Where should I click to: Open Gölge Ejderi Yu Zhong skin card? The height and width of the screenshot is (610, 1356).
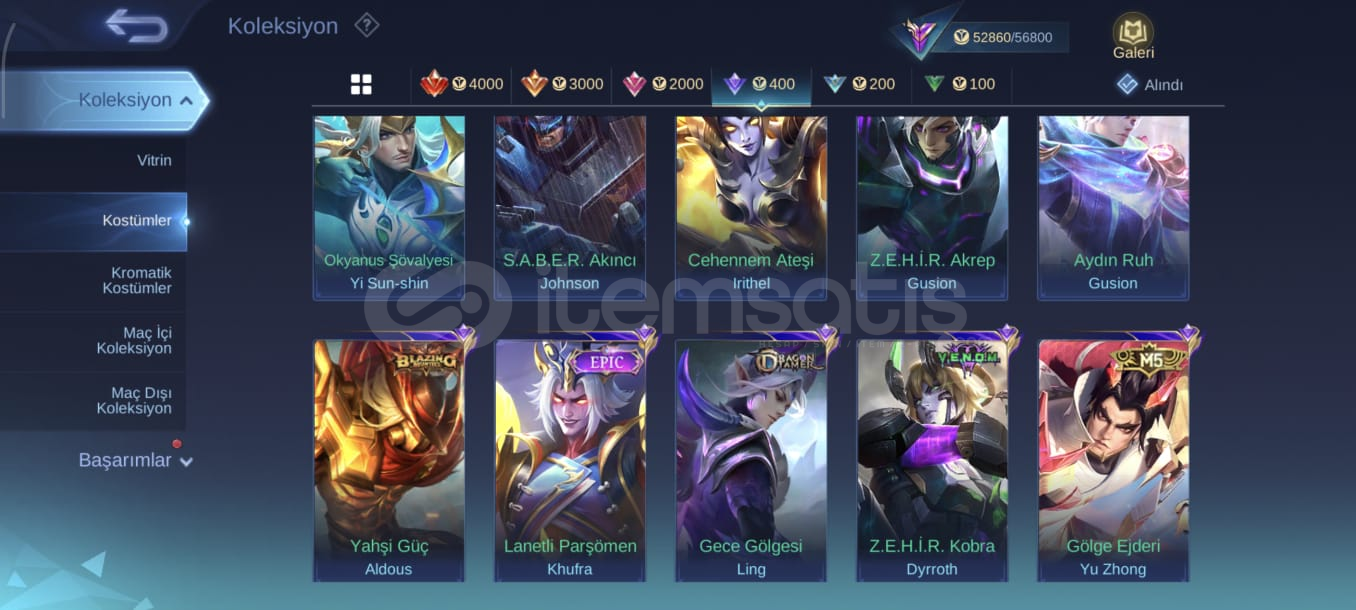(x=1113, y=460)
